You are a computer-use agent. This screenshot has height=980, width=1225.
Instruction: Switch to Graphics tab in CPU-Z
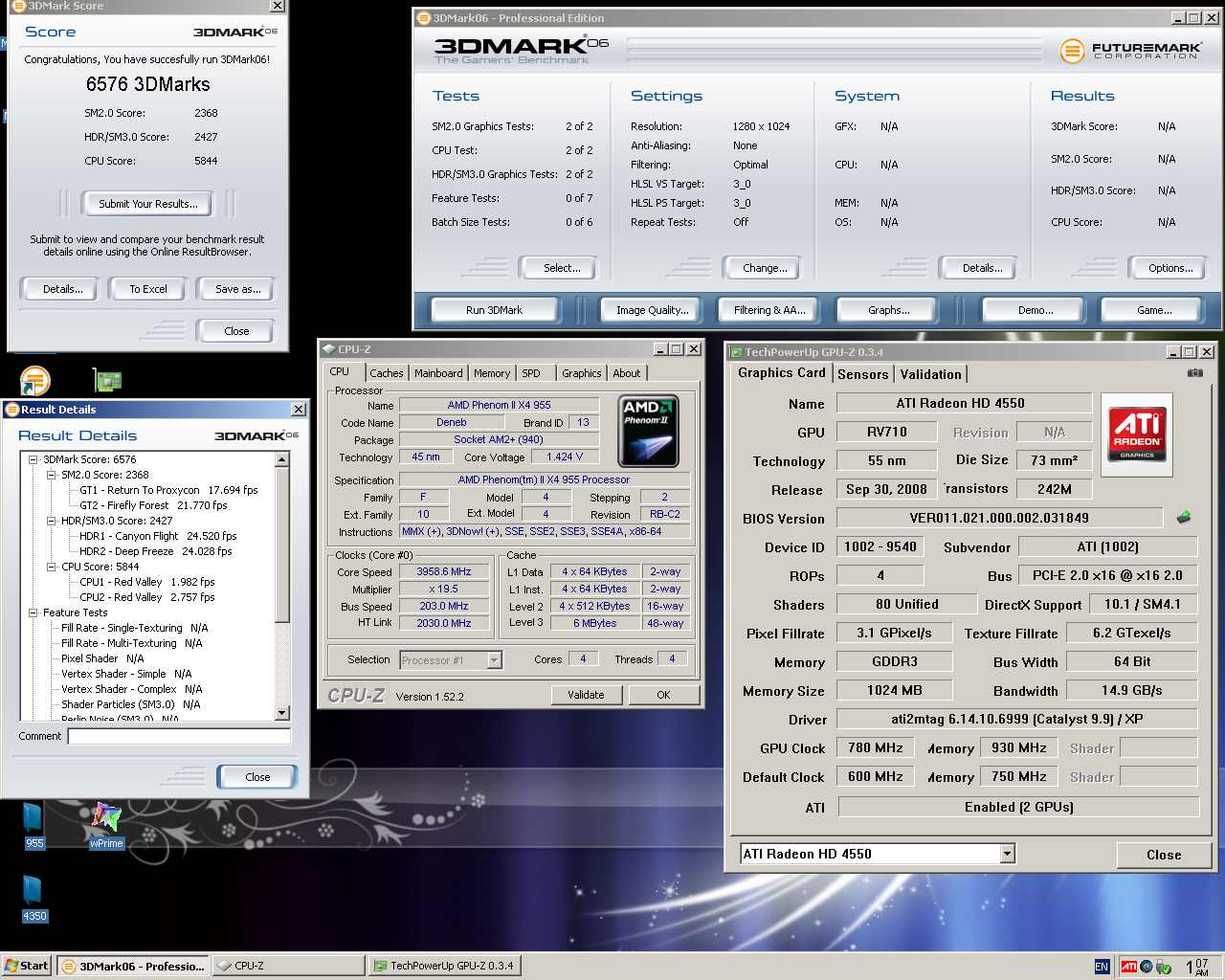tap(582, 373)
